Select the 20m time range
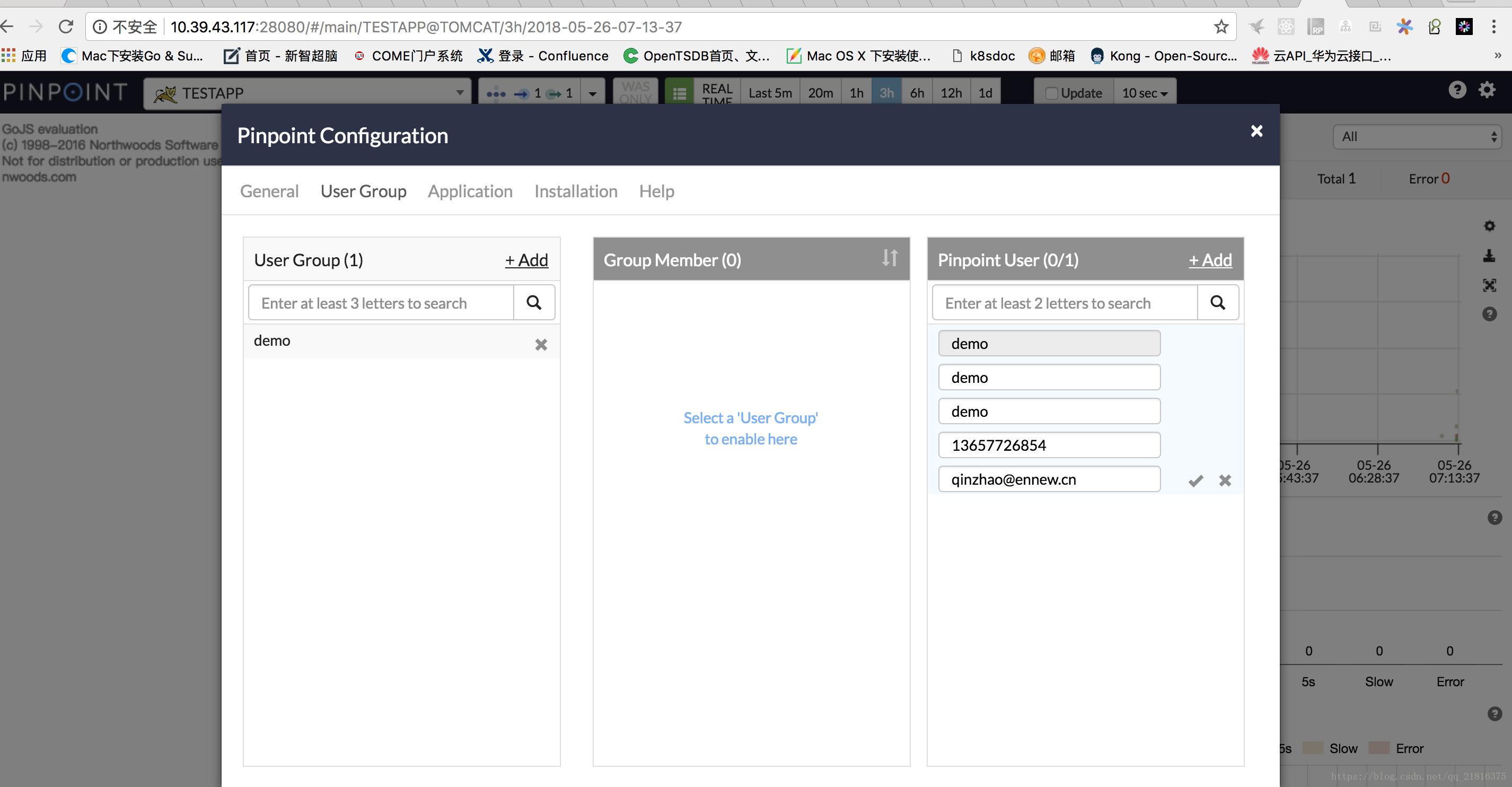Viewport: 1512px width, 787px height. tap(821, 93)
